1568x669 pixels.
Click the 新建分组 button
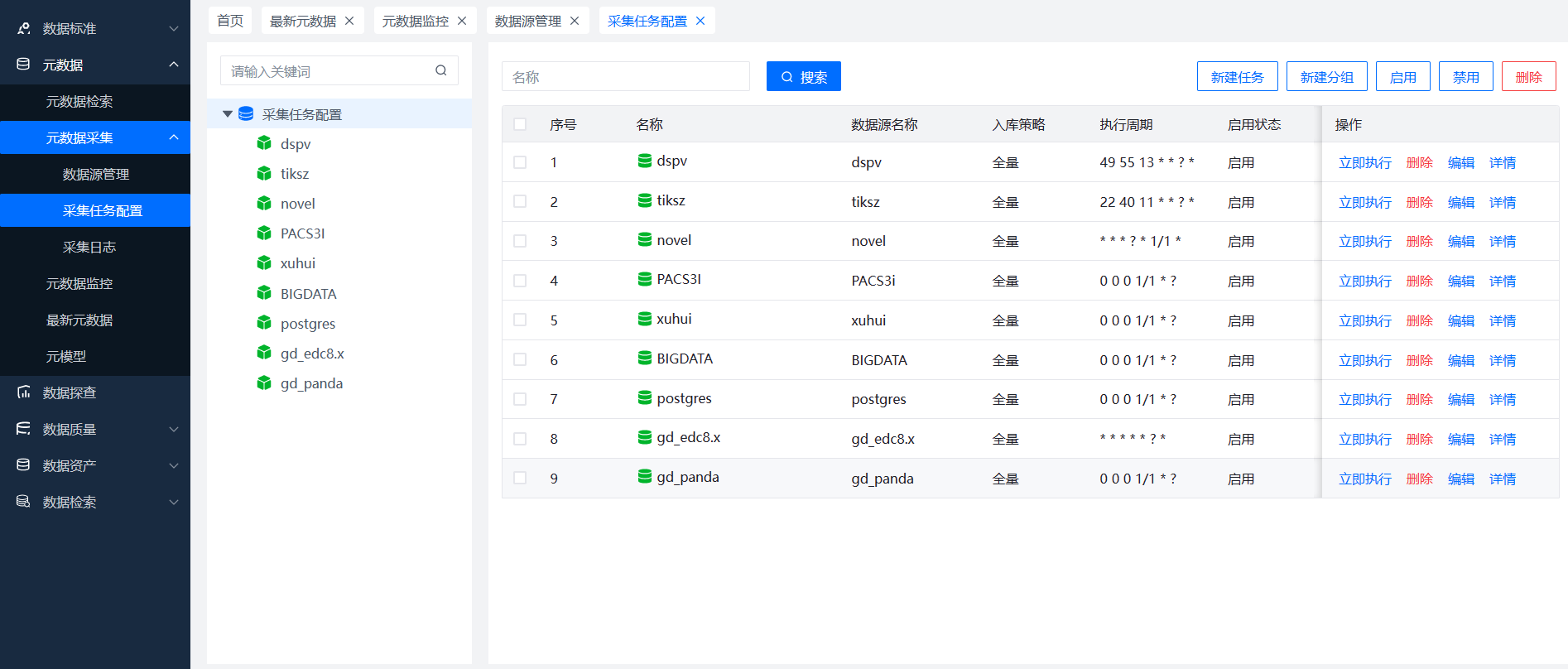1327,76
